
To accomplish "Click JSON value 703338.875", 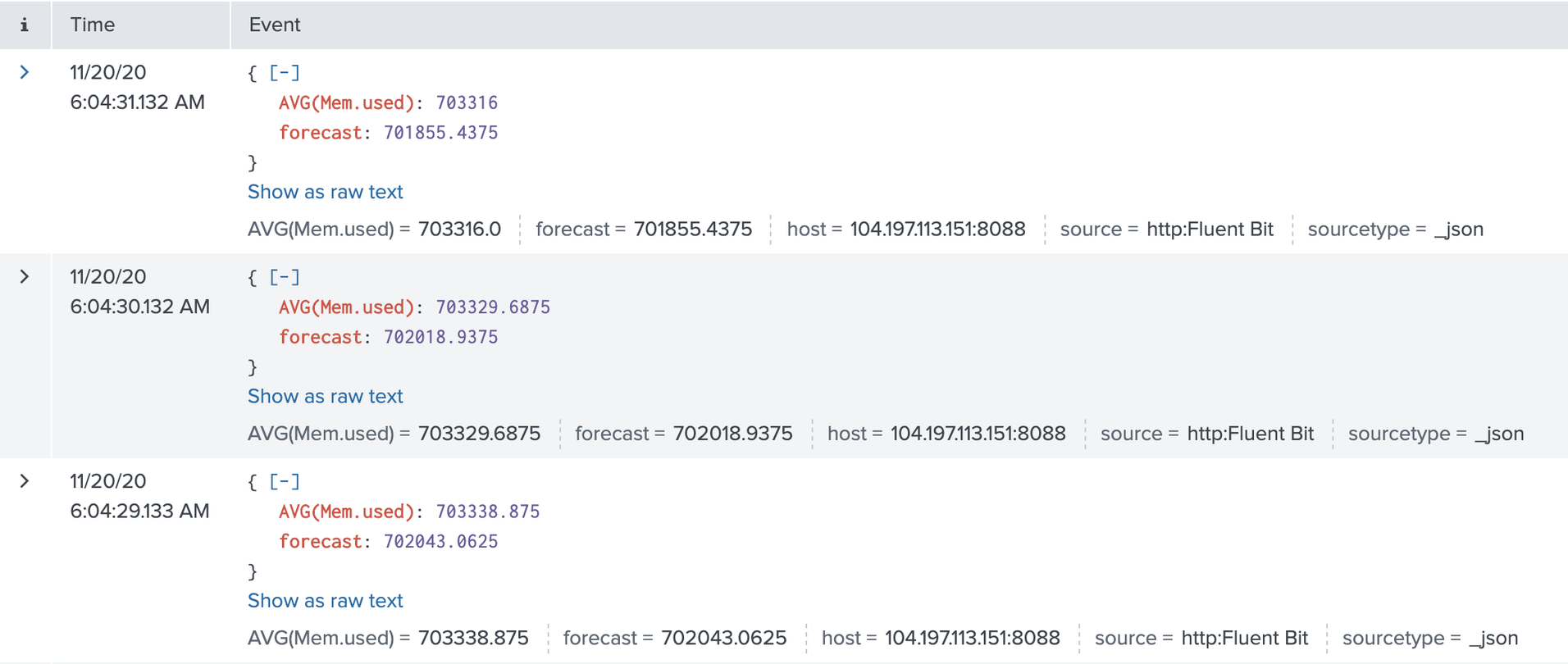I will [488, 512].
